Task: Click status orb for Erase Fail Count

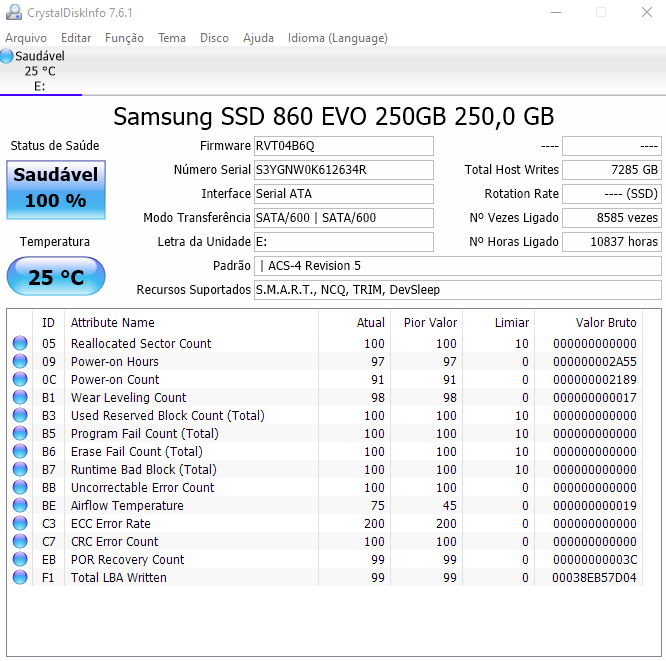Action: [20, 451]
